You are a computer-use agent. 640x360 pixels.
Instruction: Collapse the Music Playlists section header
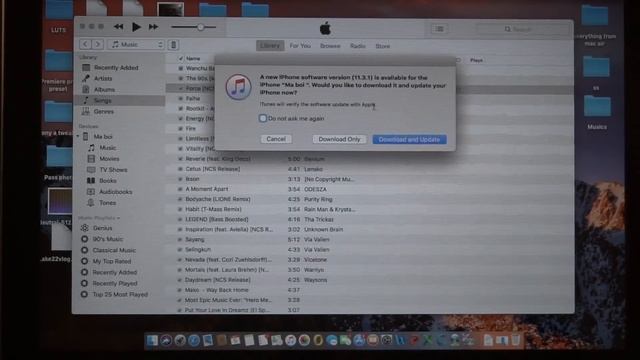[99, 218]
